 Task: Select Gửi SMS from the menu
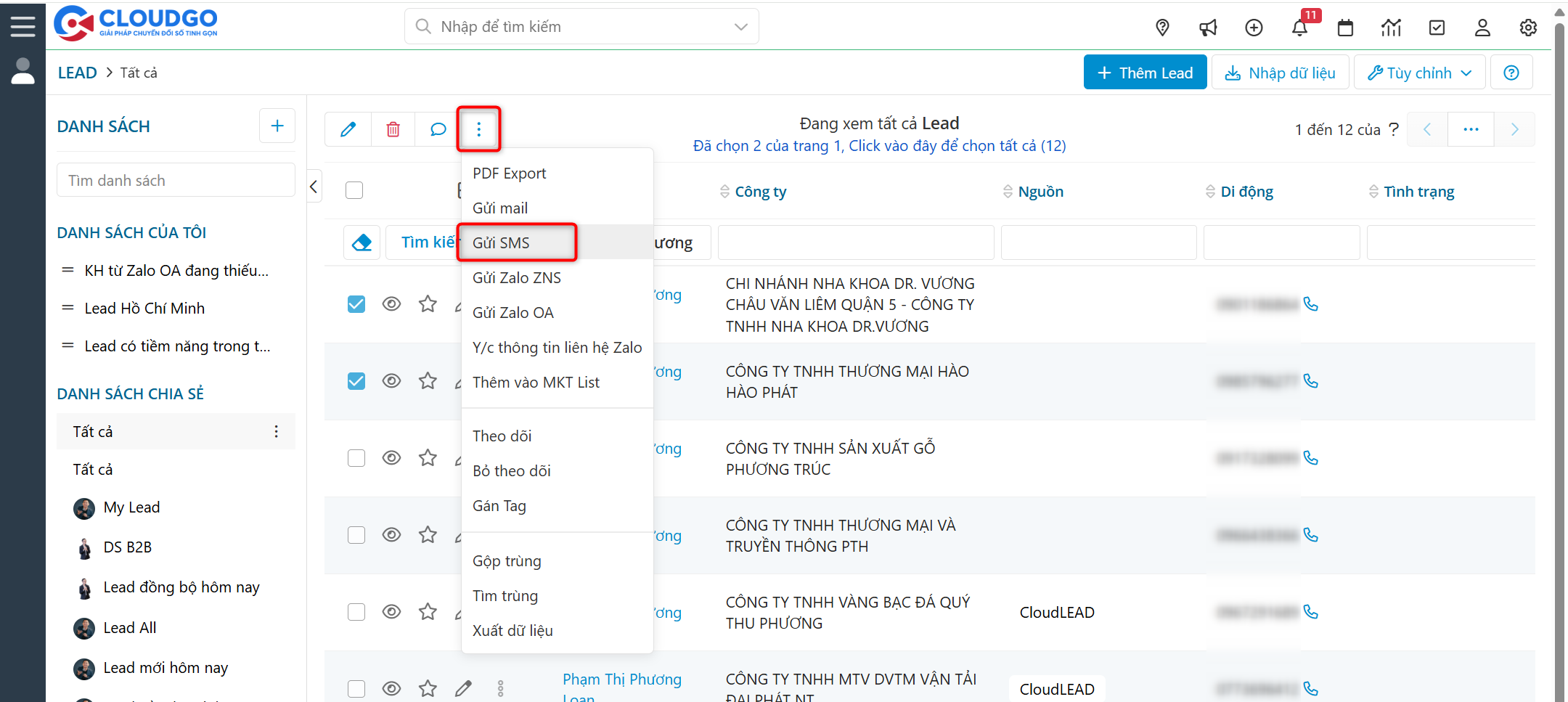[501, 242]
